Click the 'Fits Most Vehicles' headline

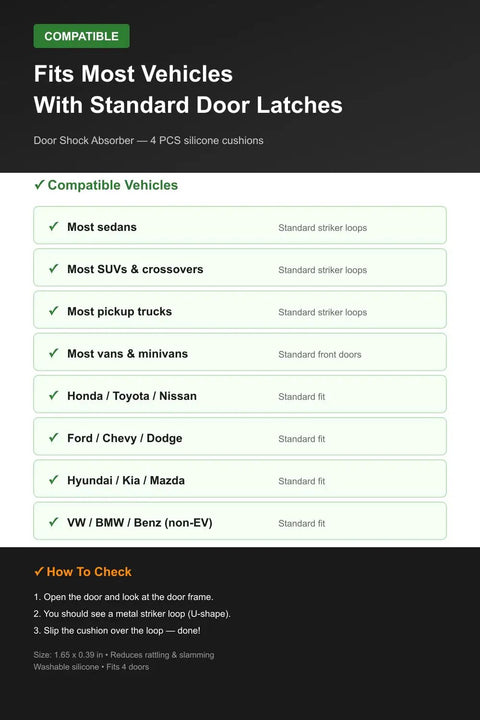pyautogui.click(x=133, y=73)
